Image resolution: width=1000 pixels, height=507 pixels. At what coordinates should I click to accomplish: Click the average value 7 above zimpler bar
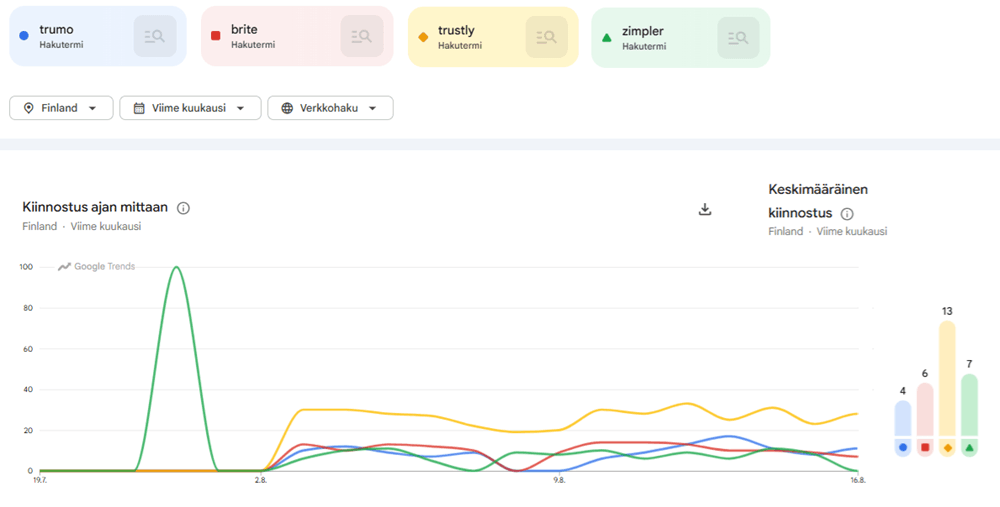pos(969,364)
